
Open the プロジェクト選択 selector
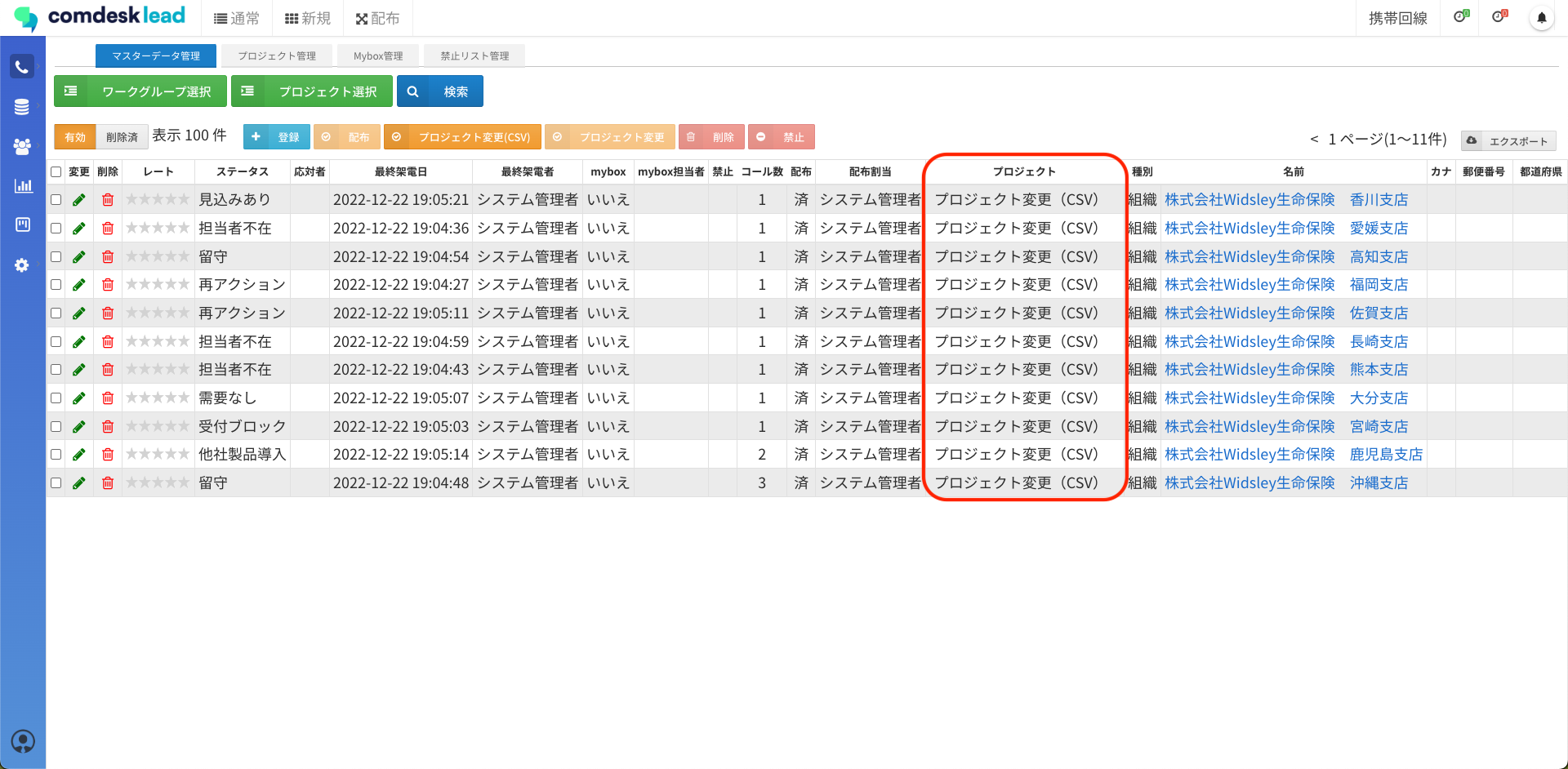(312, 91)
